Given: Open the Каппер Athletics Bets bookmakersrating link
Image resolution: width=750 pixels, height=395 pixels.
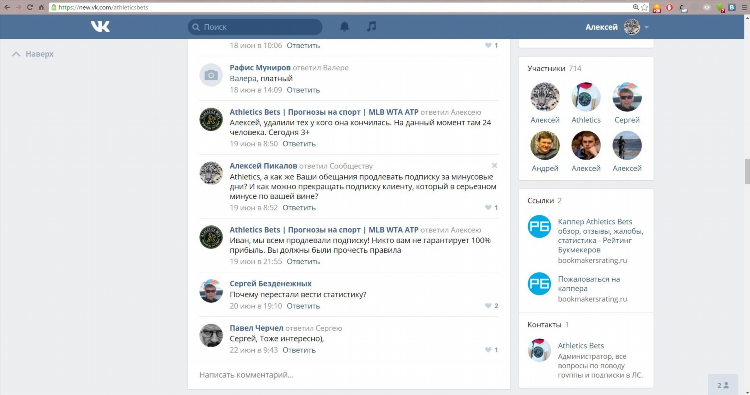Looking at the screenshot, I should click(x=600, y=241).
